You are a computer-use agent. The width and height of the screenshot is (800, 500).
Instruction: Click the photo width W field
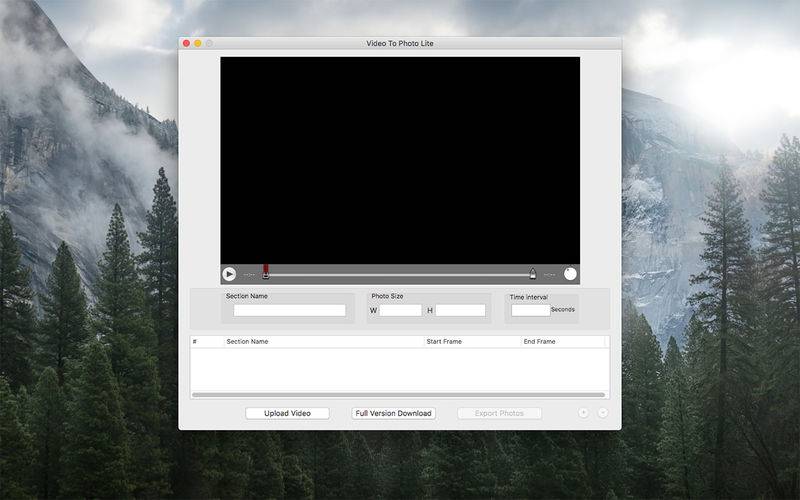401,310
